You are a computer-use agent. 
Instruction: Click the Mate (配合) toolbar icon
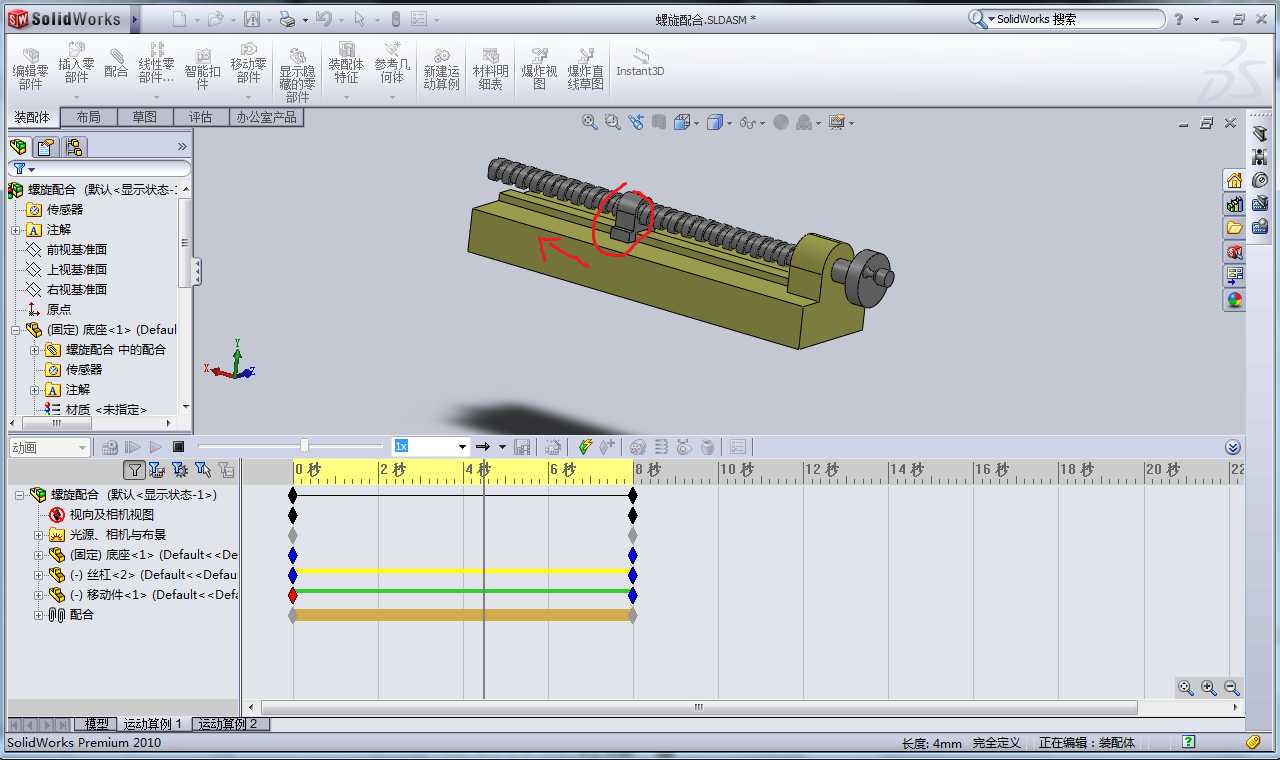pos(116,64)
